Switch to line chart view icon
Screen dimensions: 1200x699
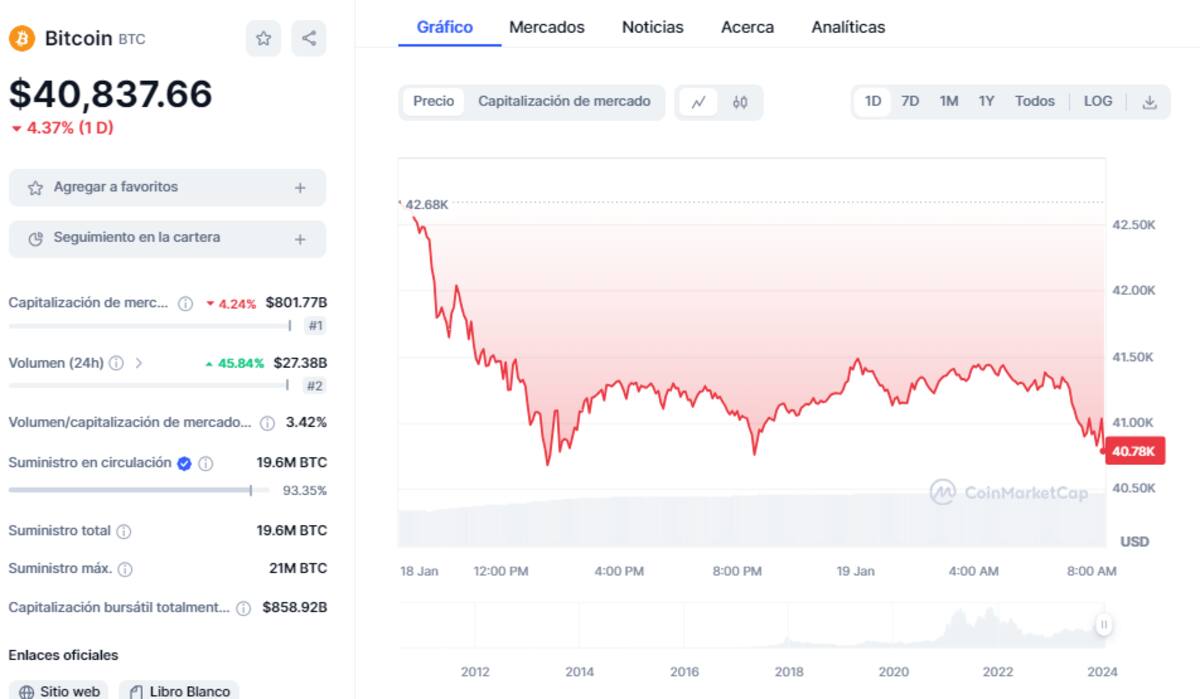coord(699,102)
